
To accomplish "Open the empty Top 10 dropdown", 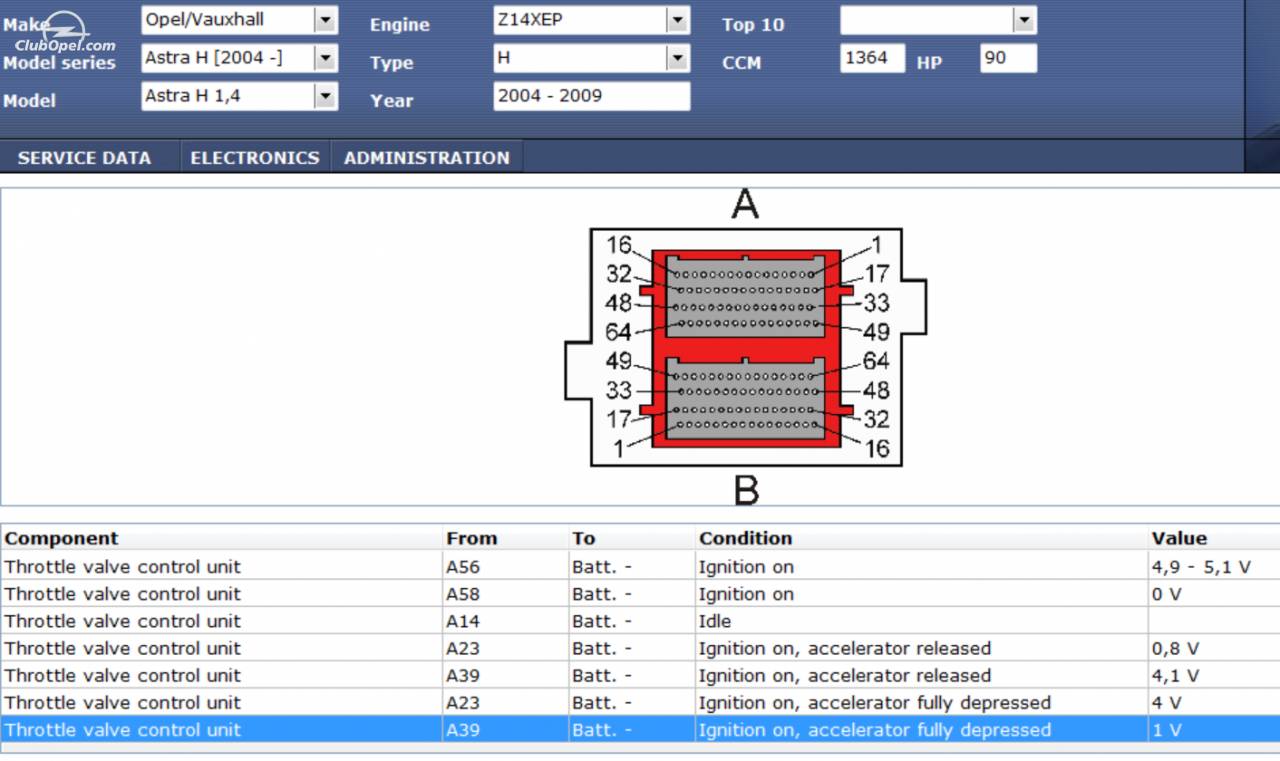I will click(938, 20).
